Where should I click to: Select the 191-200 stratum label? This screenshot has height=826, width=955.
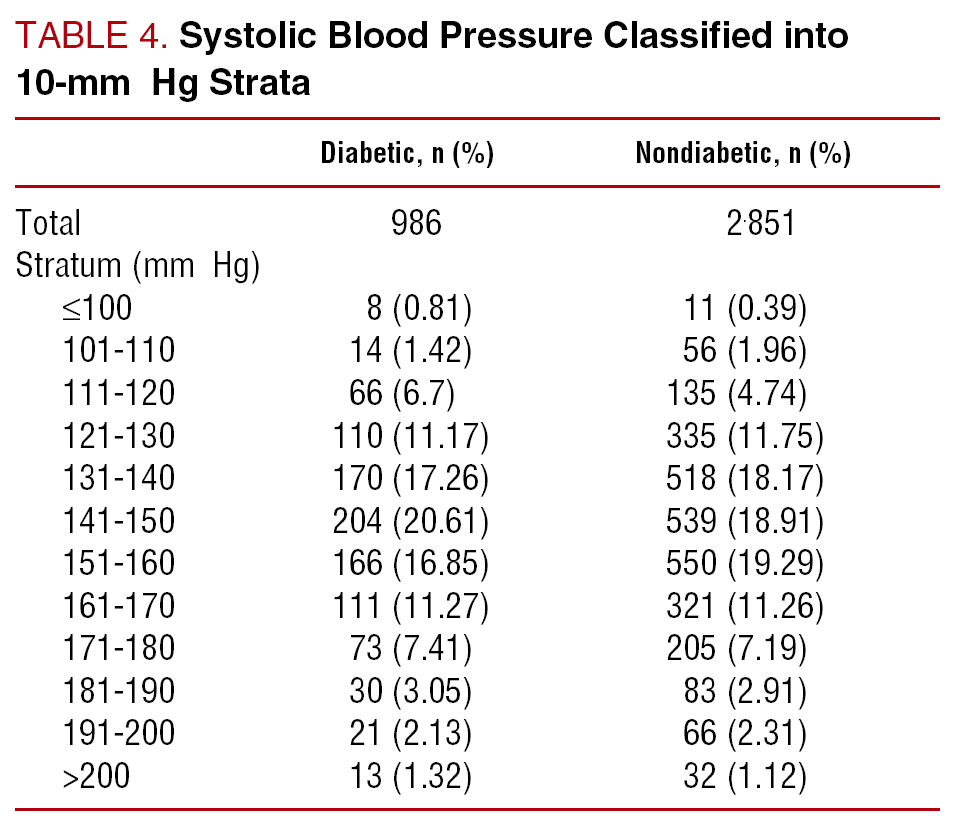click(x=118, y=733)
